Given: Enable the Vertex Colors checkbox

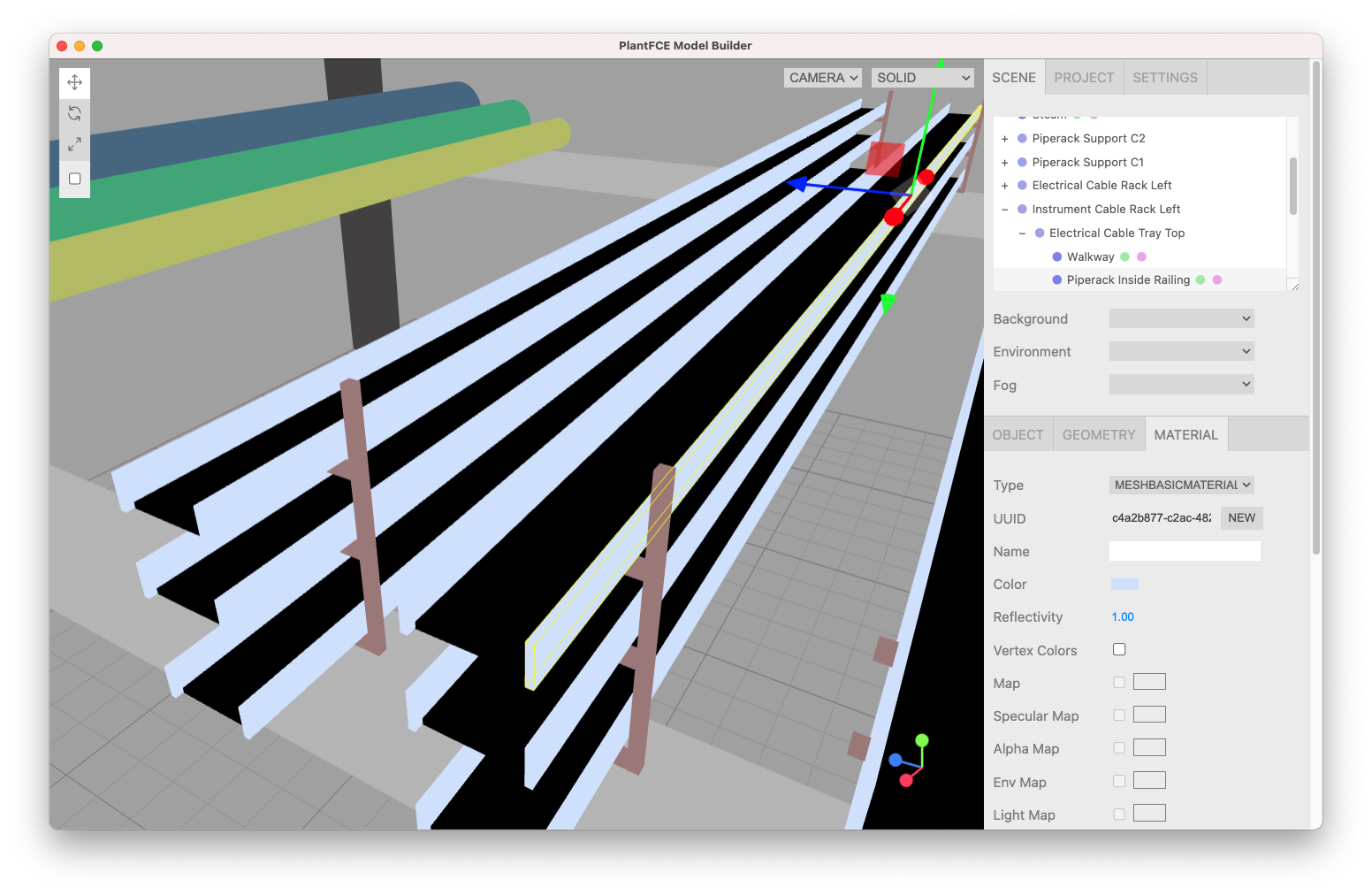Looking at the screenshot, I should click(1118, 649).
